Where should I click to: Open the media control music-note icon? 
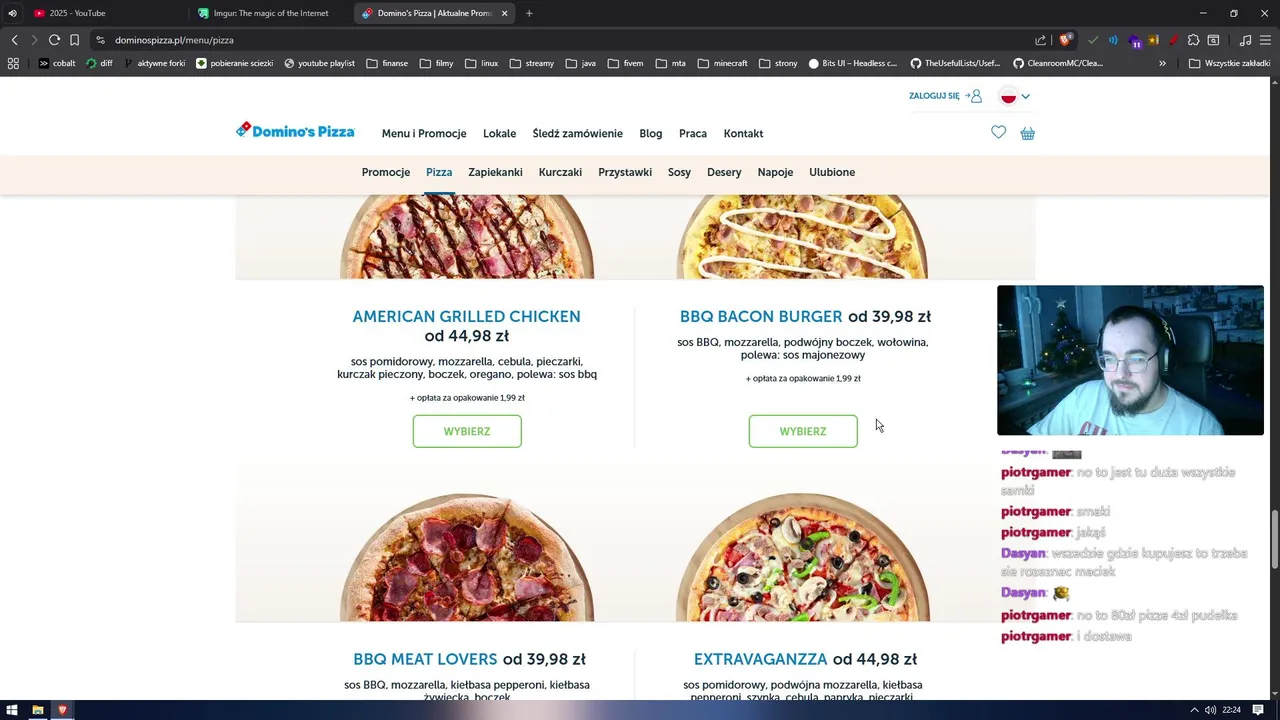1245,40
